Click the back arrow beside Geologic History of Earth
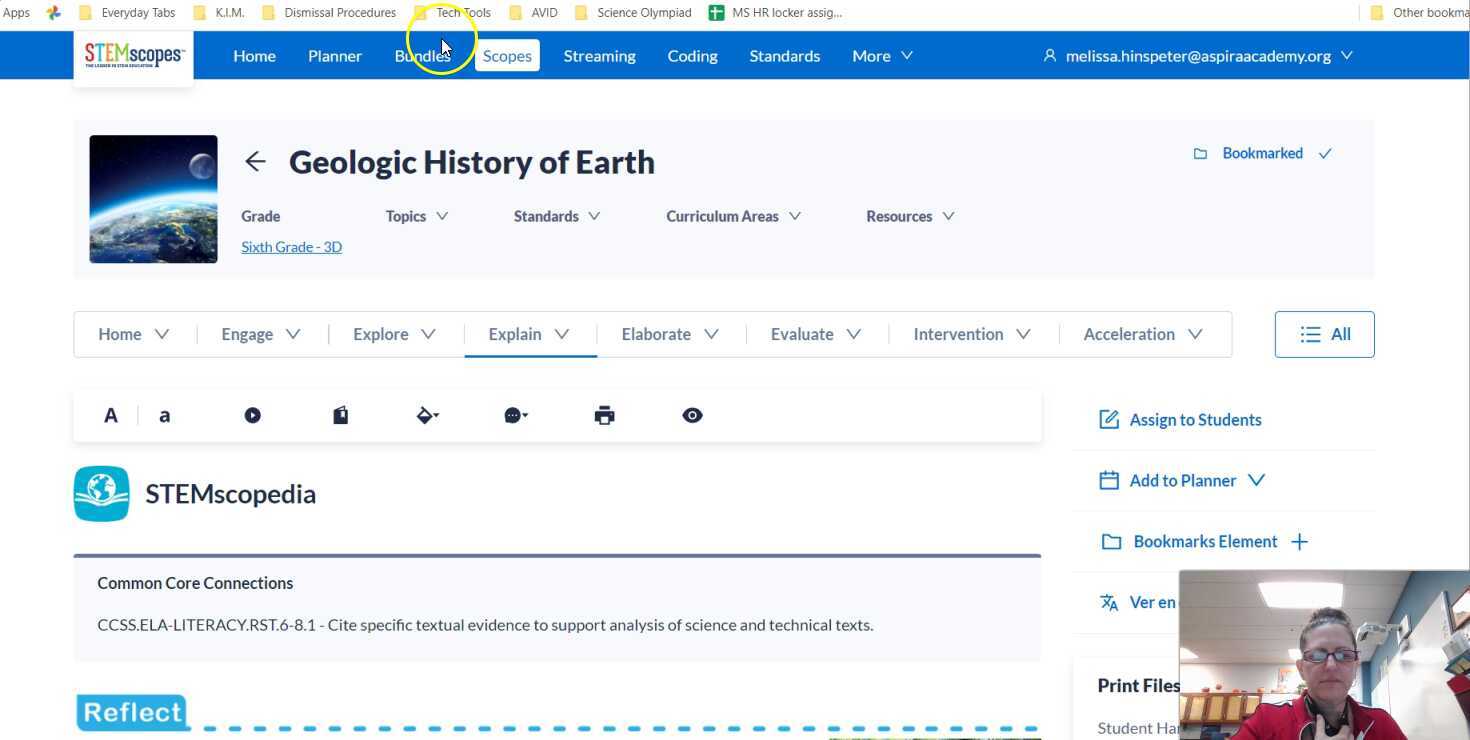Viewport: 1470px width, 740px height. point(255,161)
